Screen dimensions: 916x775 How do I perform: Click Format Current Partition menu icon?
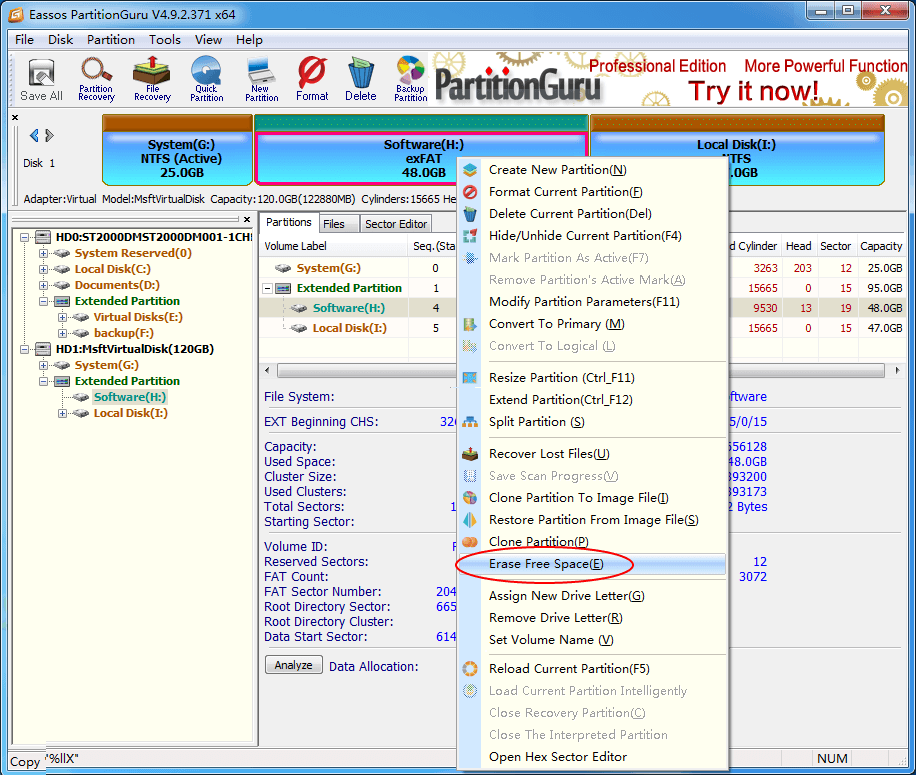point(470,192)
